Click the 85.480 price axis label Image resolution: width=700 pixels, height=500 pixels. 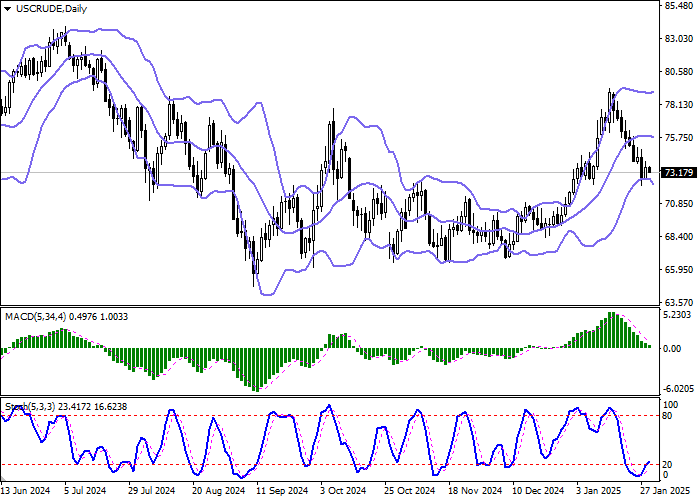(x=679, y=6)
